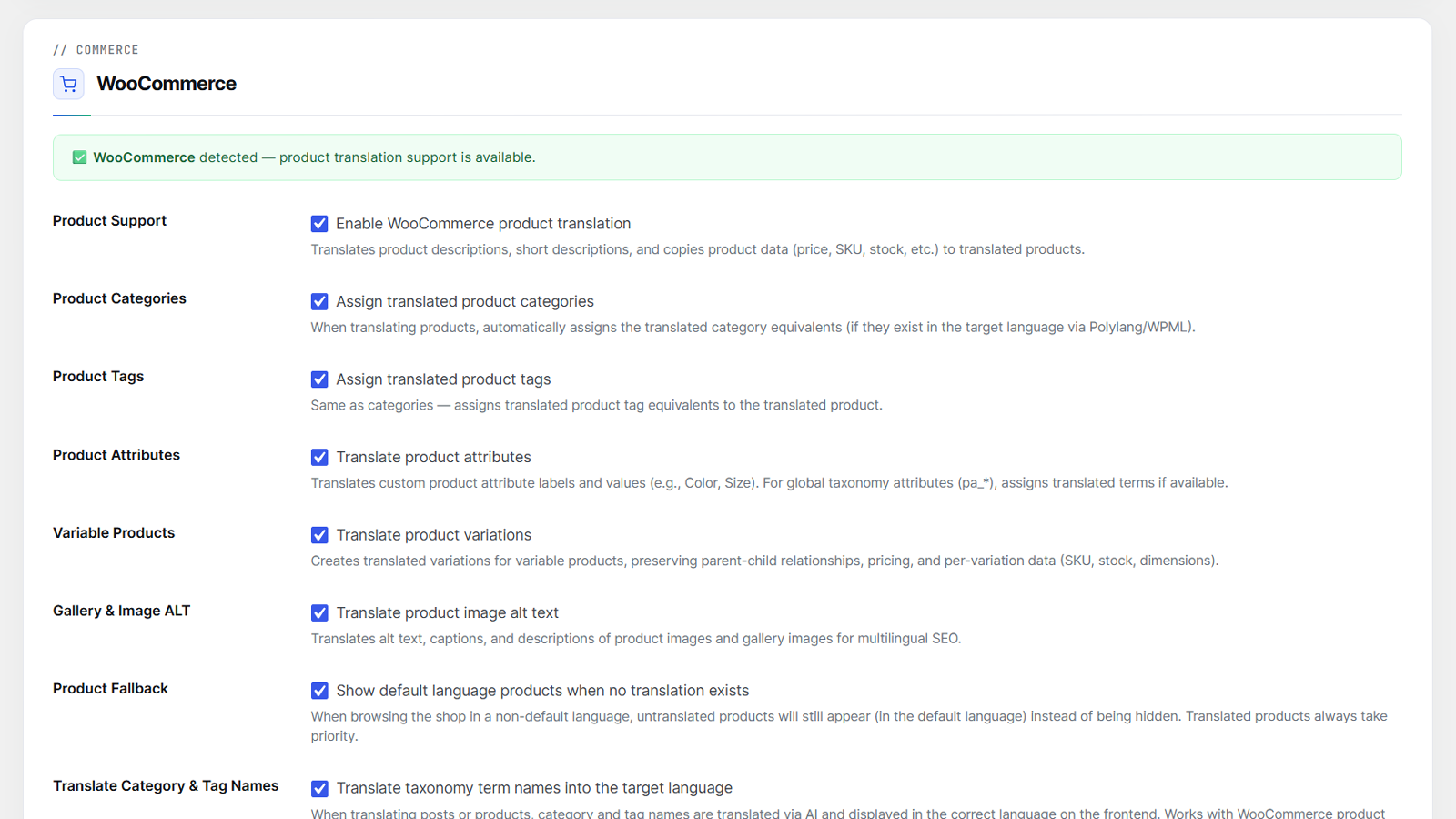1456x819 pixels.
Task: Uncheck Translate product image alt text
Action: [x=319, y=613]
